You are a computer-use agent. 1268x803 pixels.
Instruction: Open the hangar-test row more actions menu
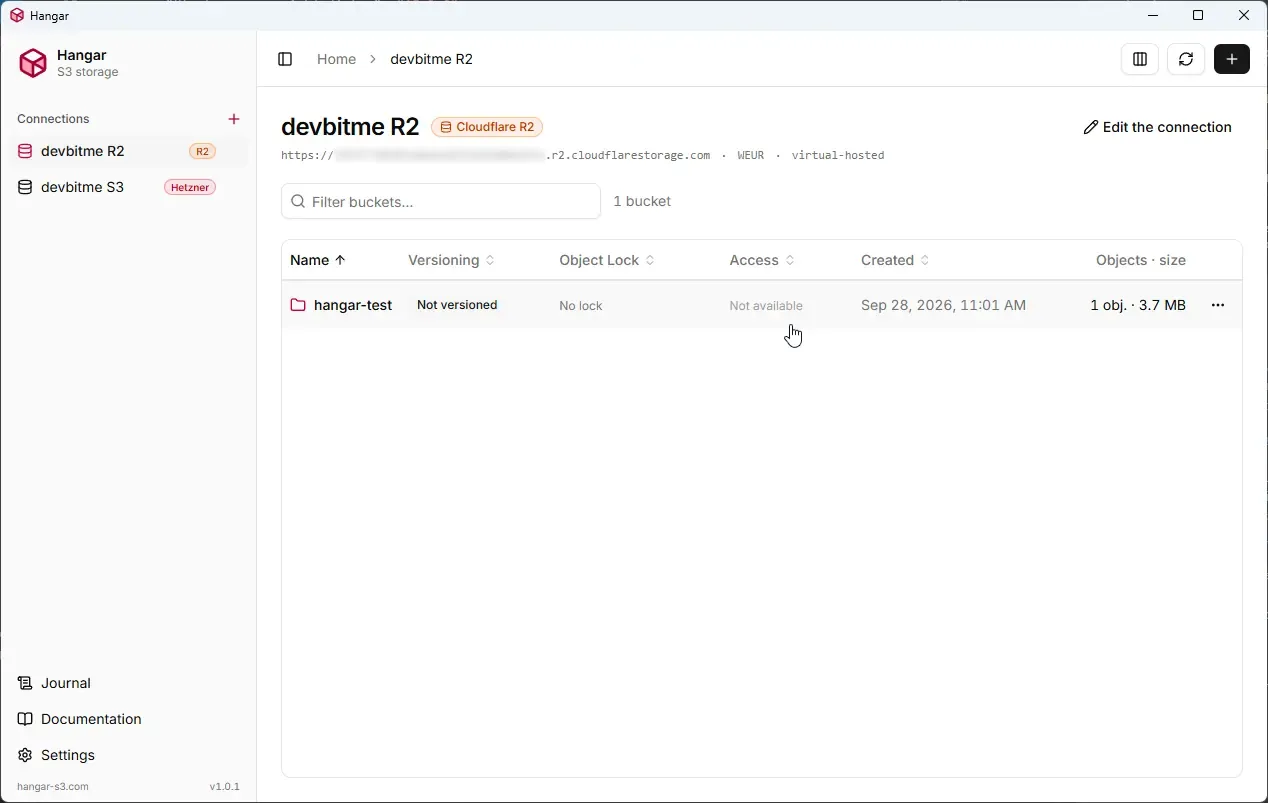(x=1218, y=305)
